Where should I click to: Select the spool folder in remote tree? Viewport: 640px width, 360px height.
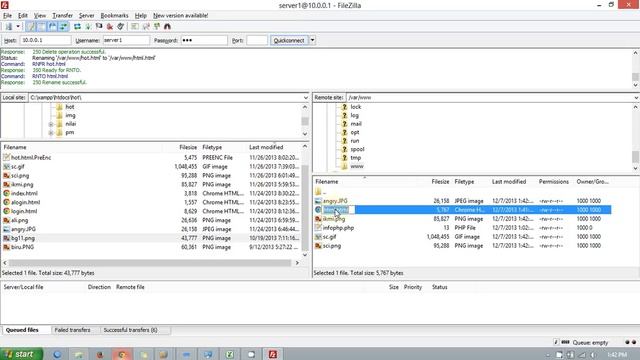point(357,149)
